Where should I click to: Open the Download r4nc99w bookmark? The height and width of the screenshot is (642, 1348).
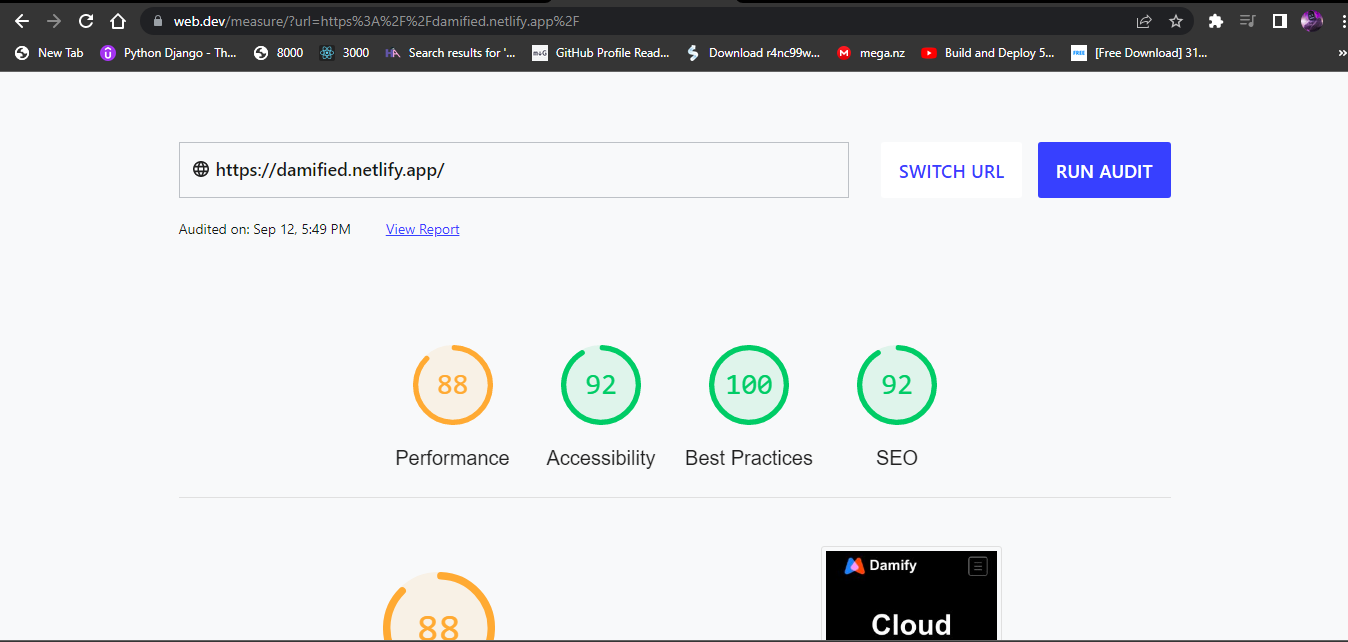tap(753, 53)
